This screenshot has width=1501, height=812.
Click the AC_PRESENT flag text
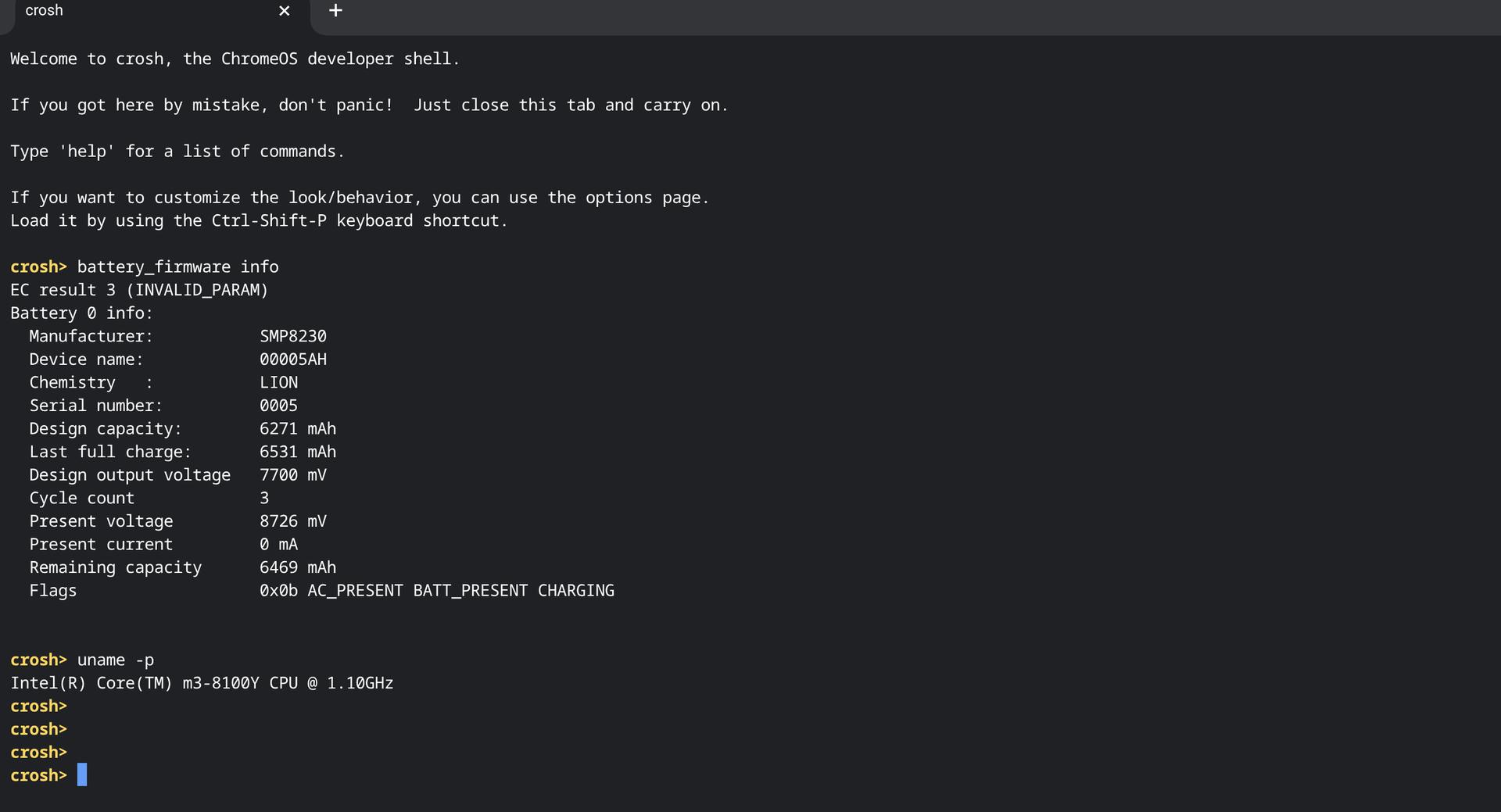coord(355,591)
